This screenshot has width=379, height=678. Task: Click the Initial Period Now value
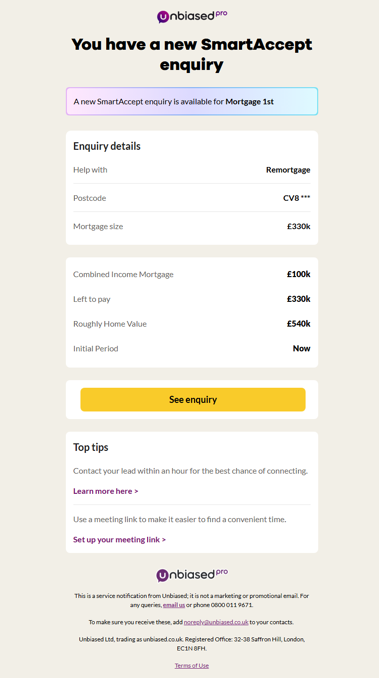coord(302,349)
